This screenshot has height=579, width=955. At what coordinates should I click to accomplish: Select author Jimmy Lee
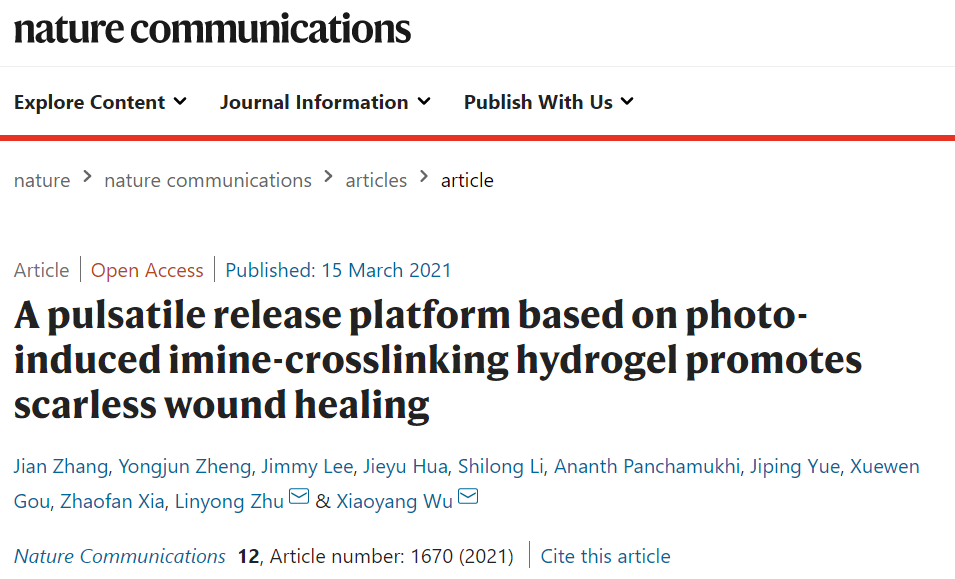(x=307, y=466)
